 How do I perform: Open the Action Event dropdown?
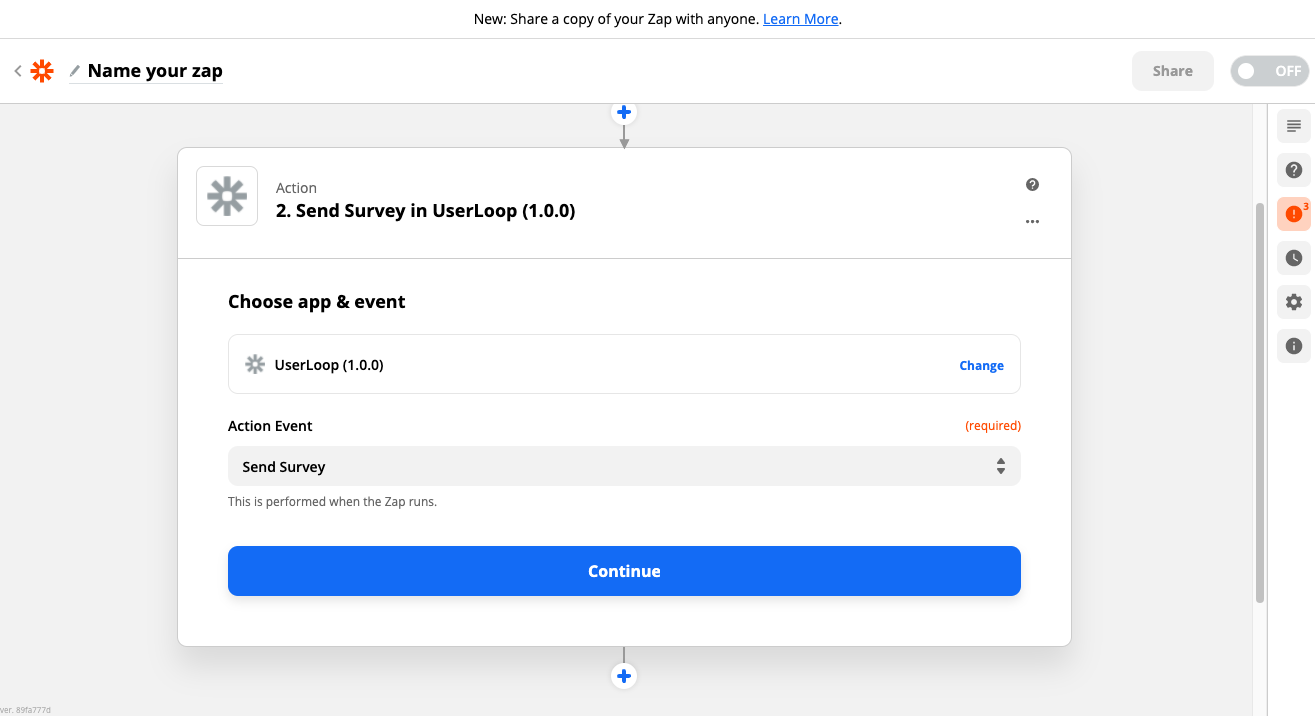624,466
